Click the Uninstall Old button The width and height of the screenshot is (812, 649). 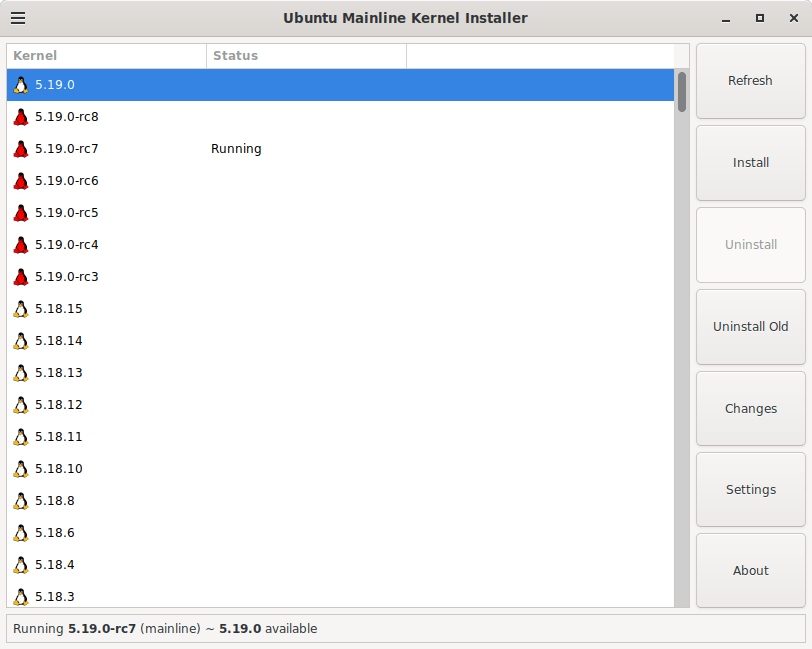(750, 327)
